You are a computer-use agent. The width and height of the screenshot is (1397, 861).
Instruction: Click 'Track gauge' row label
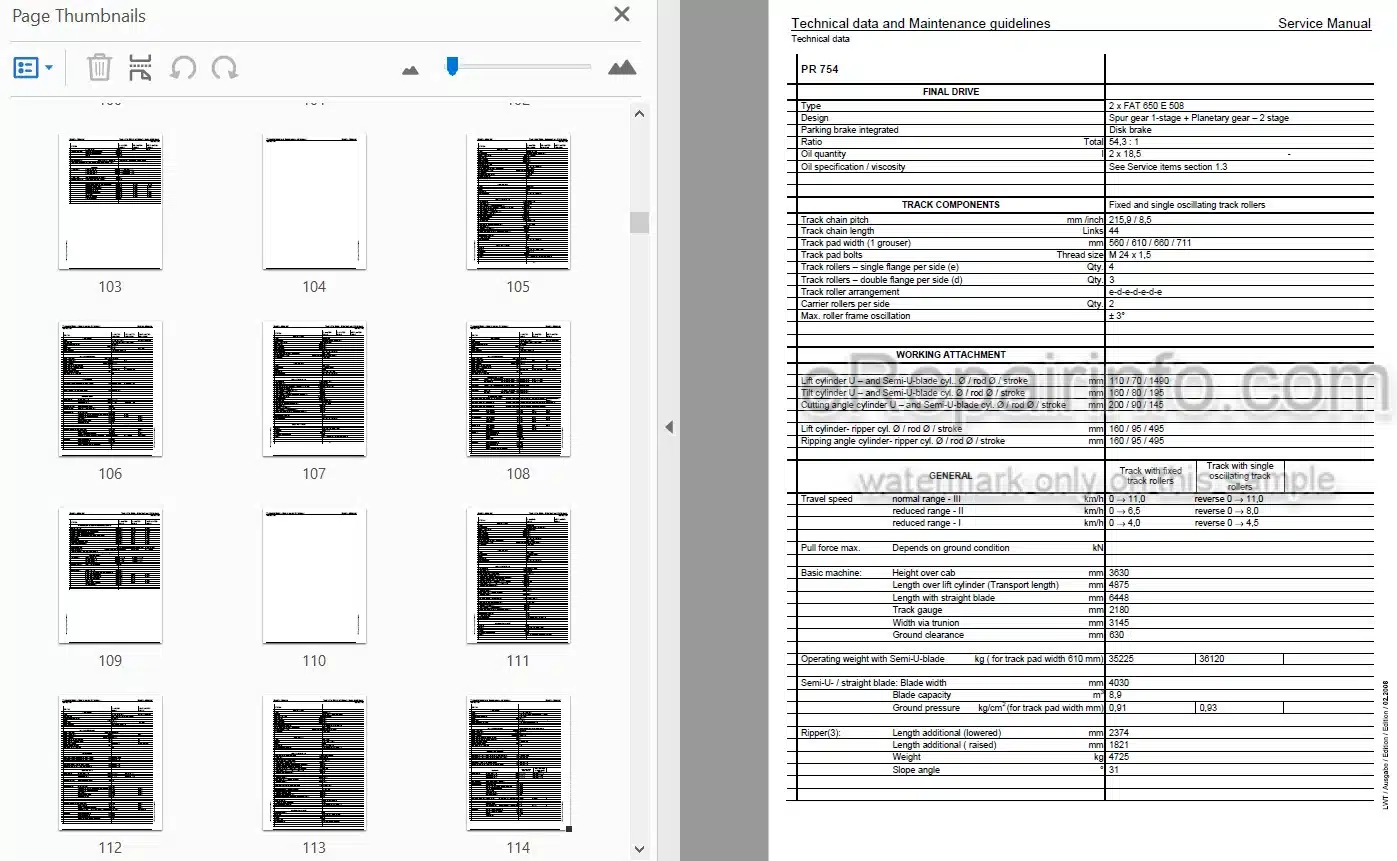(917, 610)
